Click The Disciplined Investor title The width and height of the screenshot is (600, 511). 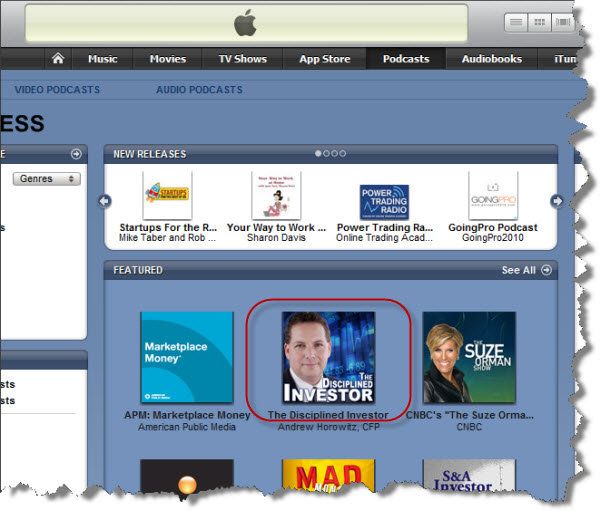click(x=328, y=415)
